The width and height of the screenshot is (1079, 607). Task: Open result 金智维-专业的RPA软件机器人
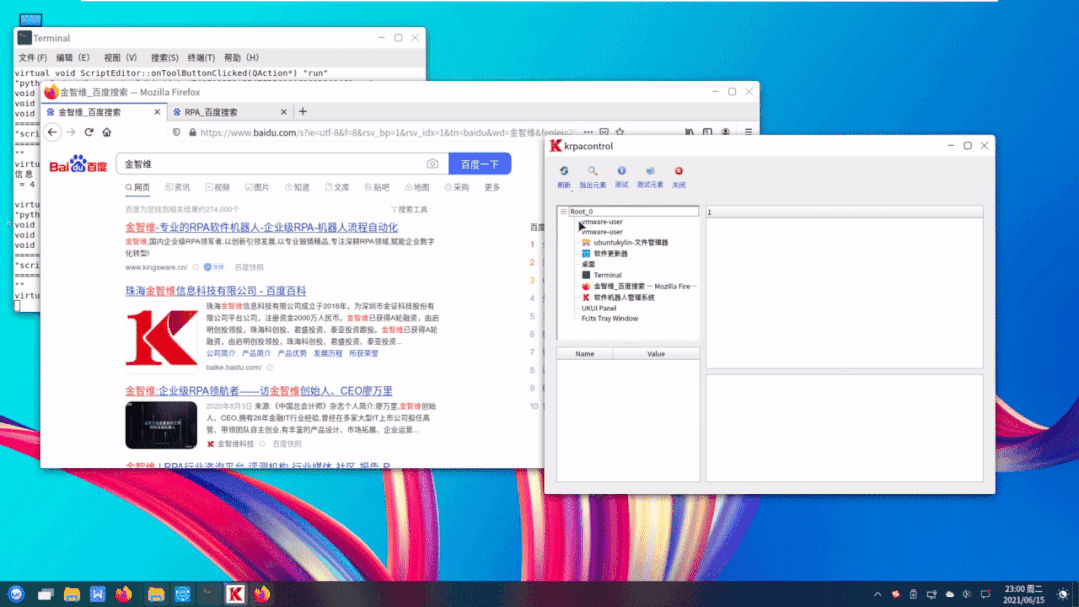pyautogui.click(x=261, y=227)
